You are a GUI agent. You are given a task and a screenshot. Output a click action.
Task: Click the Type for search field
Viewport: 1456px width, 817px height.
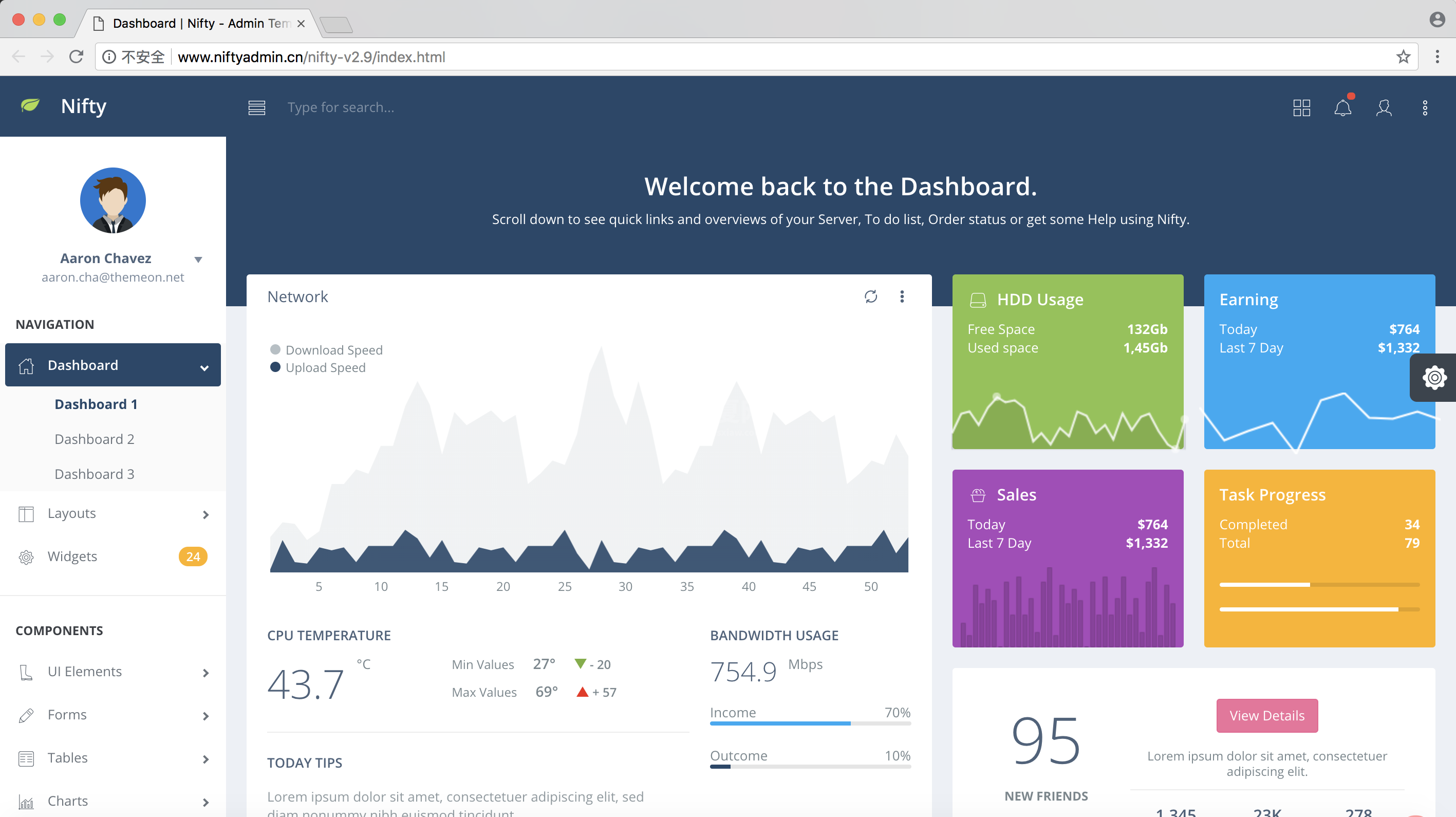341,107
